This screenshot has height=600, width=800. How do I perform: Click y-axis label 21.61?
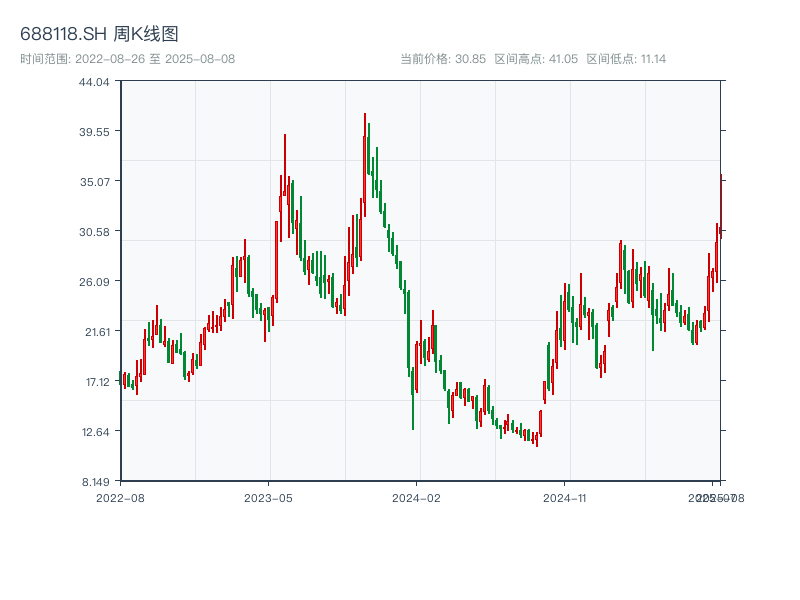pos(97,332)
